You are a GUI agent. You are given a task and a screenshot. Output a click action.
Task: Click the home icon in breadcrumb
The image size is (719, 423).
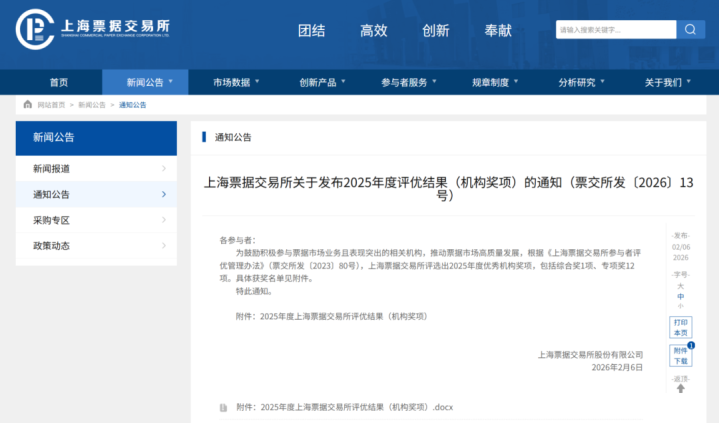pyautogui.click(x=28, y=104)
